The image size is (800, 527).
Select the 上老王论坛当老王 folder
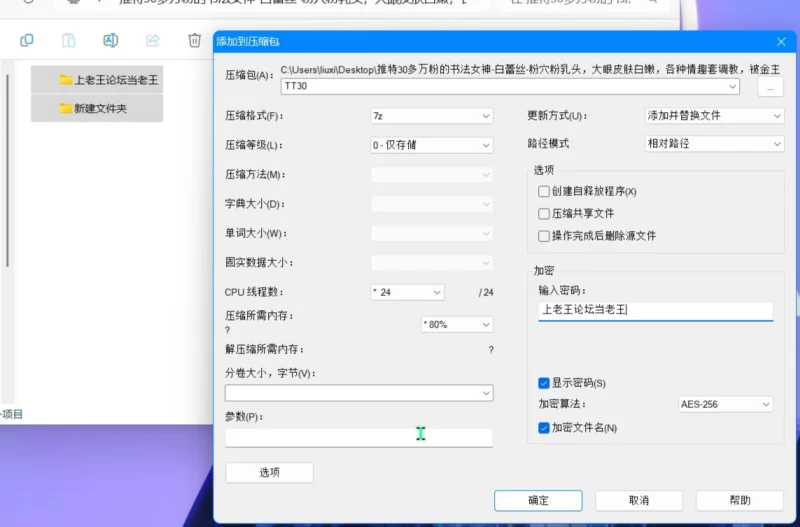pyautogui.click(x=97, y=80)
